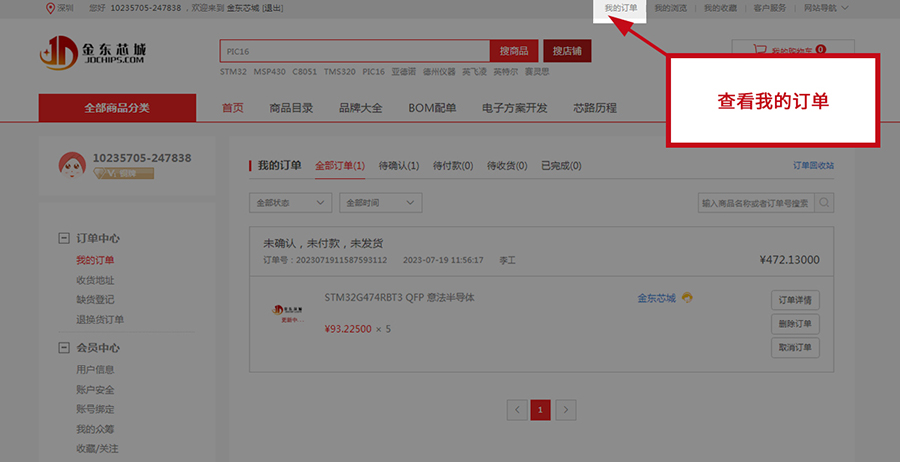Open the 订单回收站 link
This screenshot has width=900, height=462.
pos(813,166)
